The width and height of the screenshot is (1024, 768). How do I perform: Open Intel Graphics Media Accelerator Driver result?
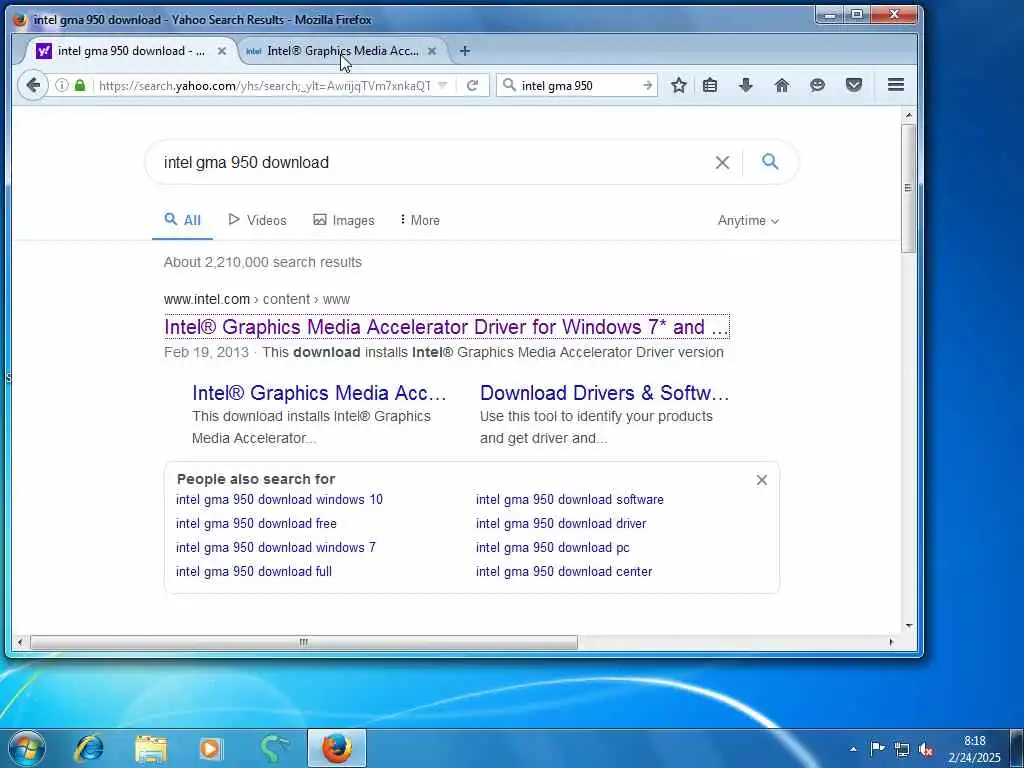pos(446,327)
